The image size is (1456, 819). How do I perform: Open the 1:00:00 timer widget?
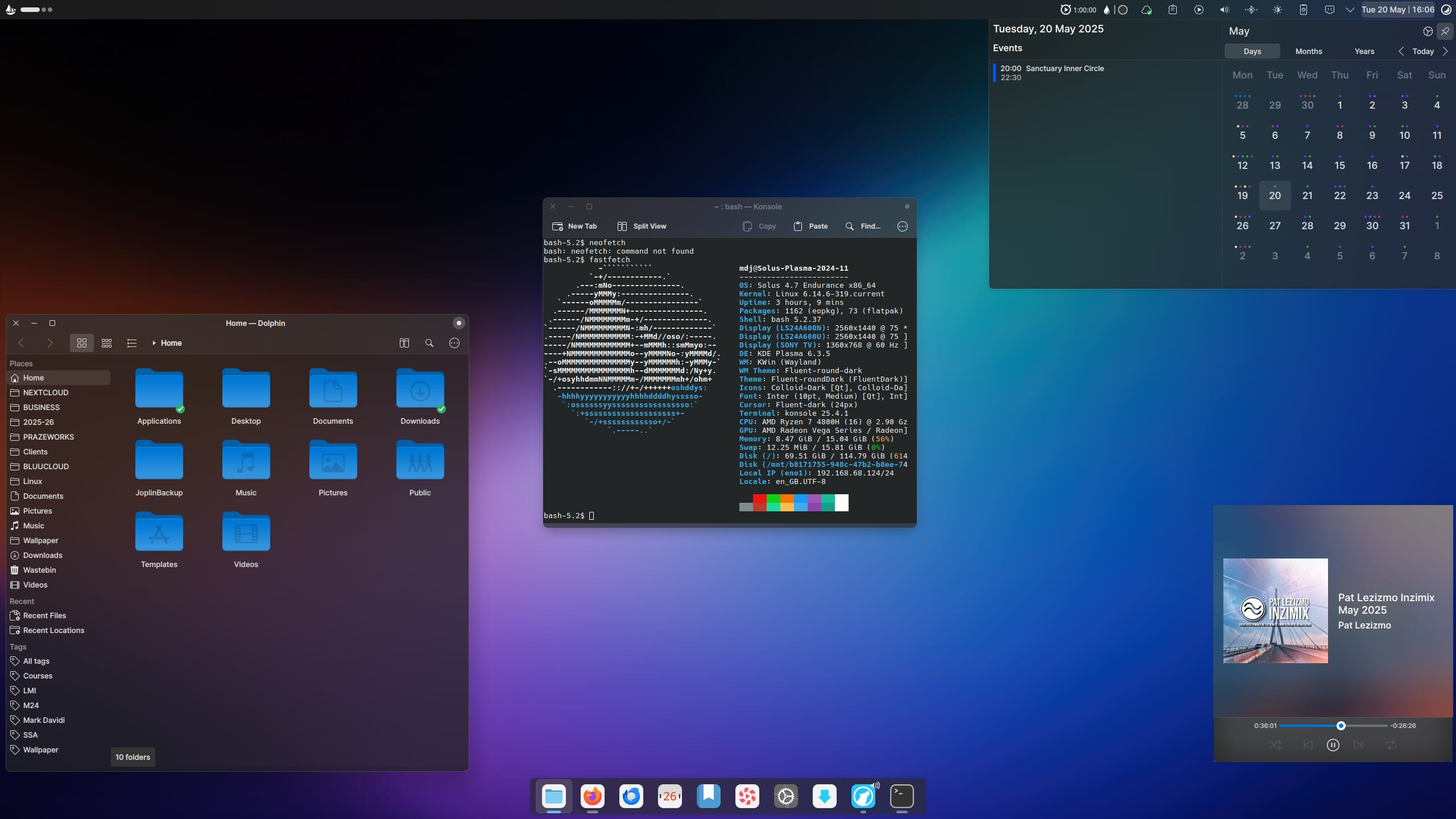1078,10
